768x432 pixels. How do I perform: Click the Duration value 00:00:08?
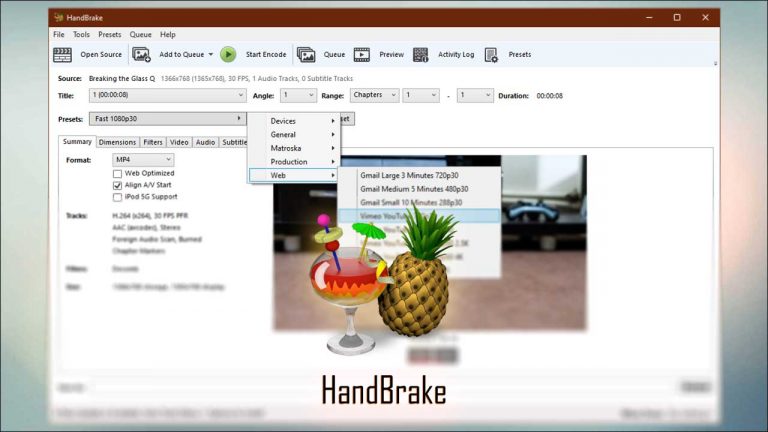coord(550,96)
